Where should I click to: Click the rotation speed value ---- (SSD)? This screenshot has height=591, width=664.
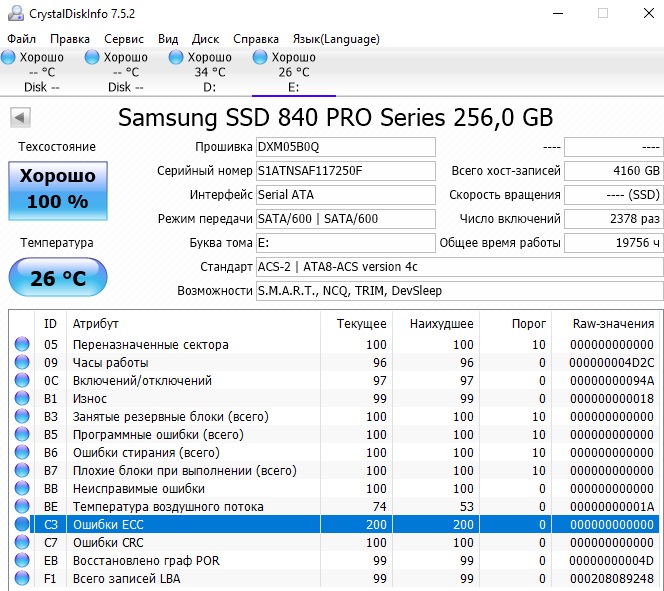point(614,195)
